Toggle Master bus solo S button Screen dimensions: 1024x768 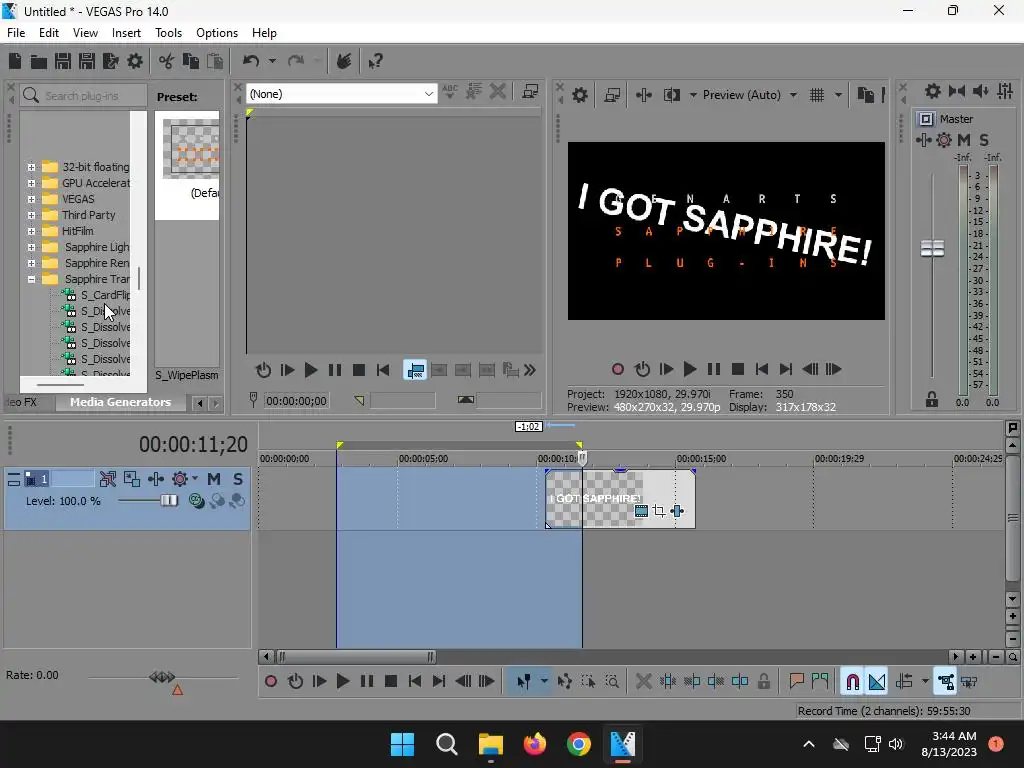984,140
